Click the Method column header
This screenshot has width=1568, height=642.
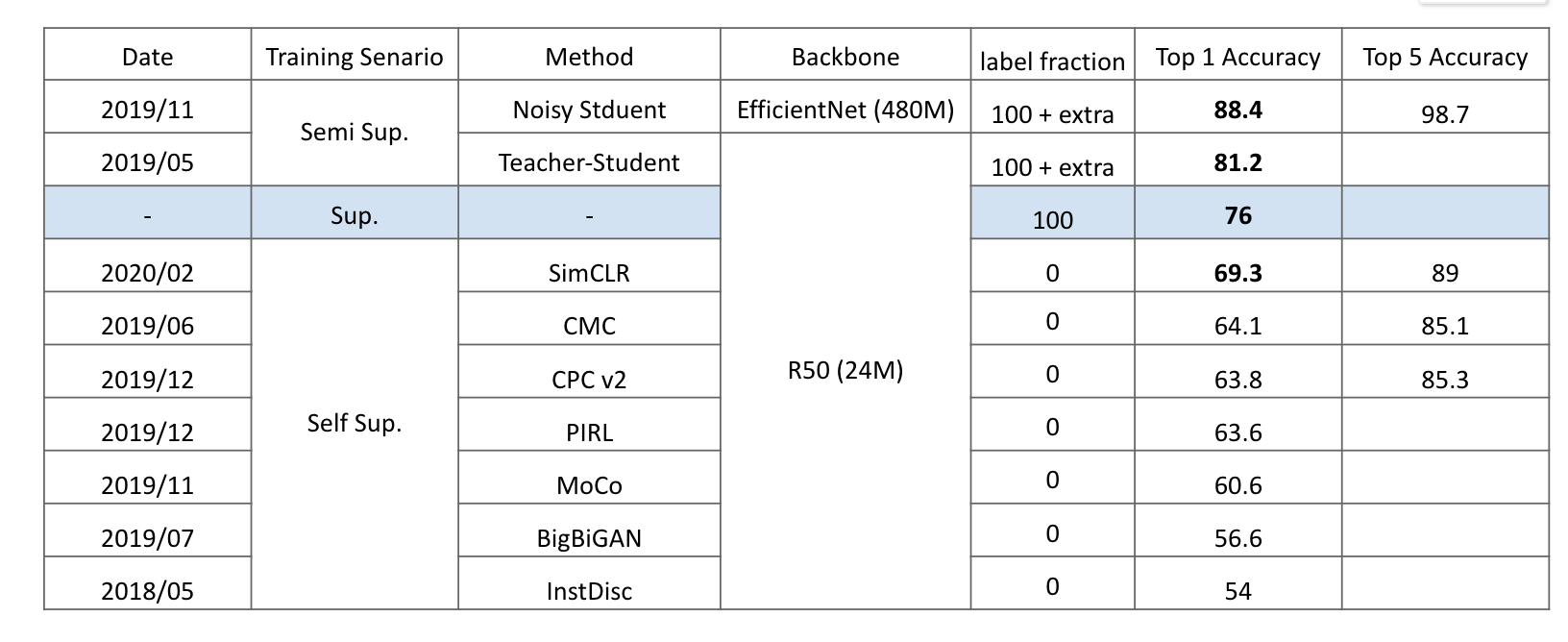tap(589, 57)
